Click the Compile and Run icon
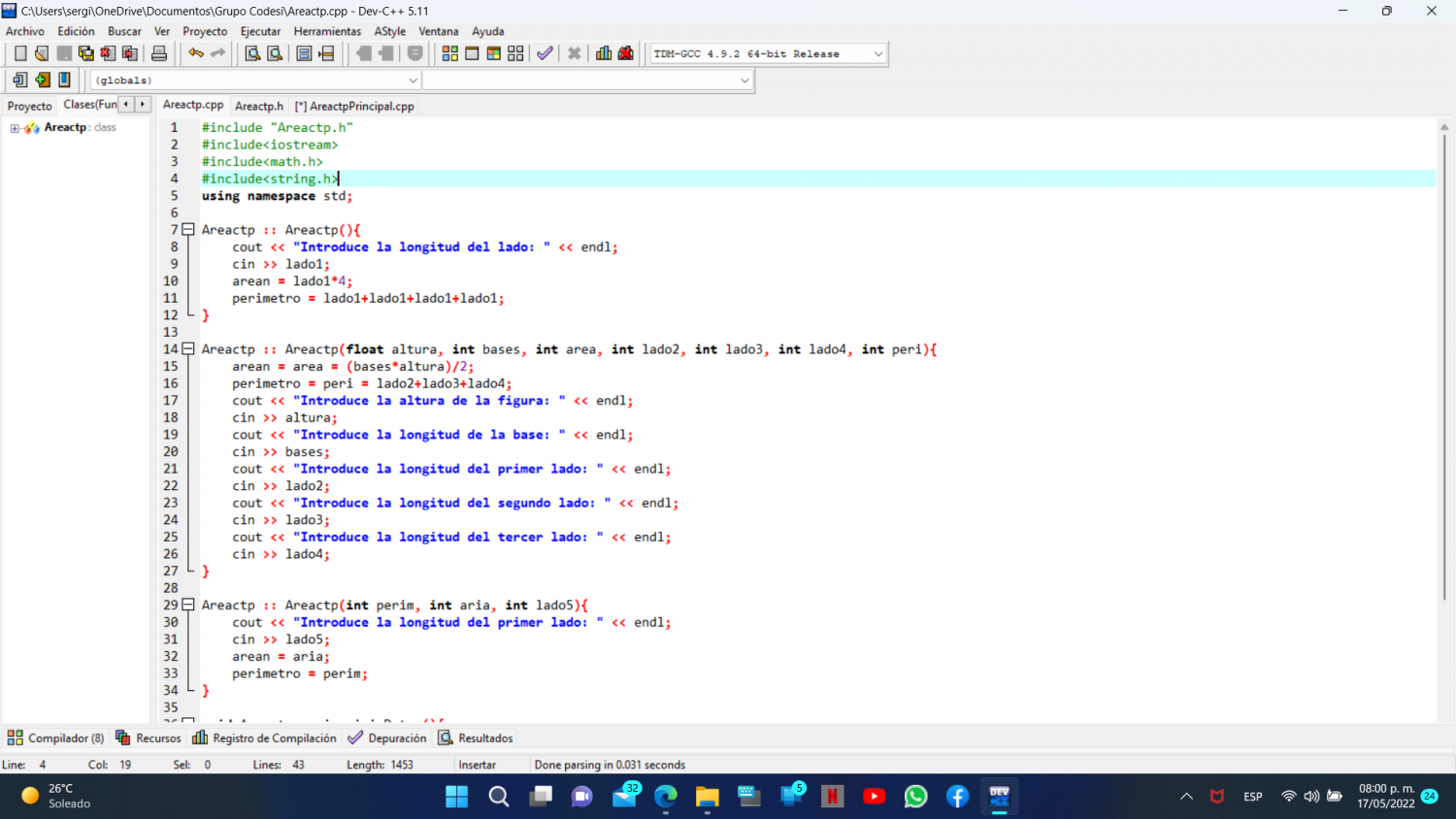This screenshot has height=819, width=1456. click(494, 53)
